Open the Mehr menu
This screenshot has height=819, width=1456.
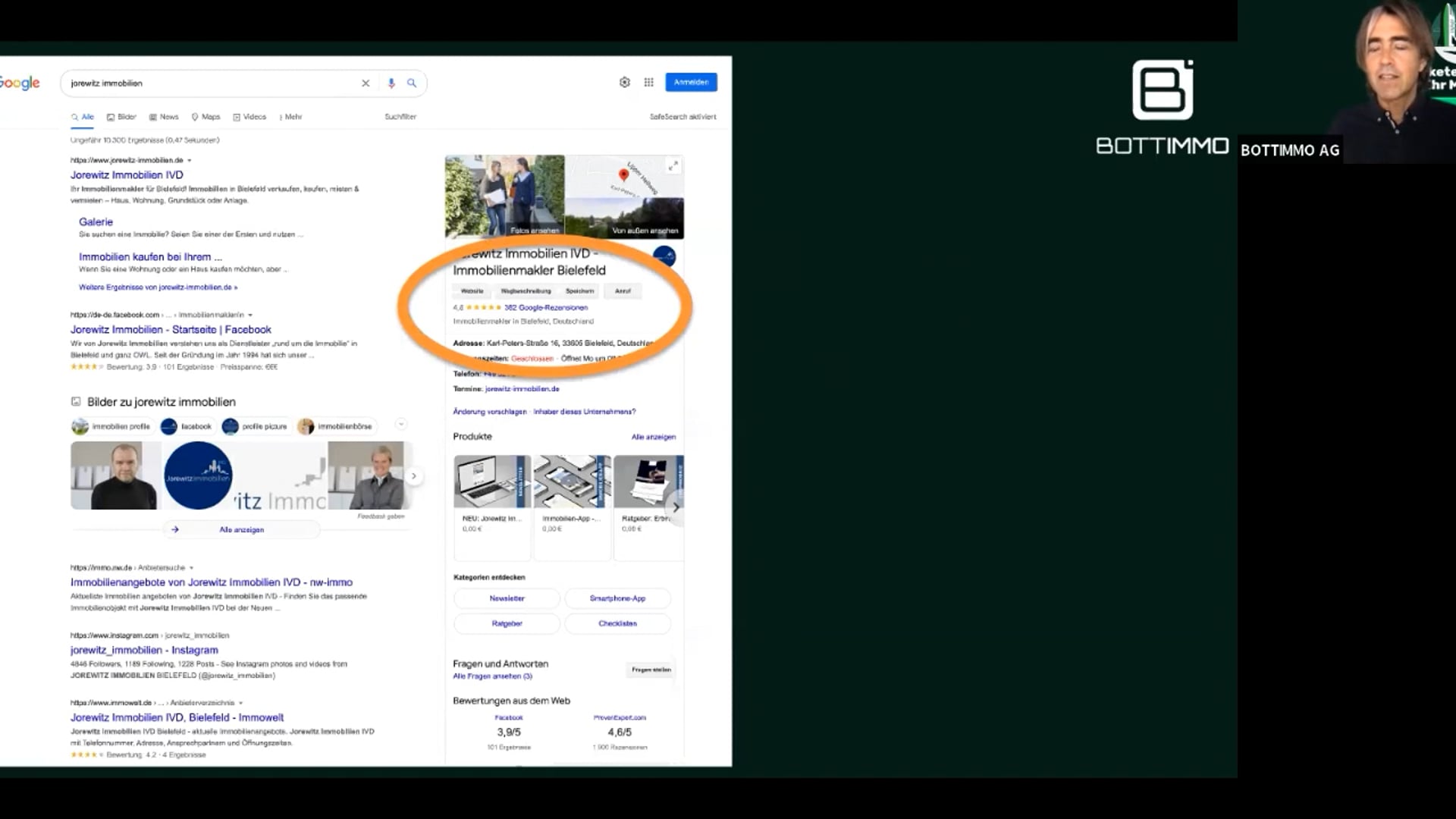290,117
